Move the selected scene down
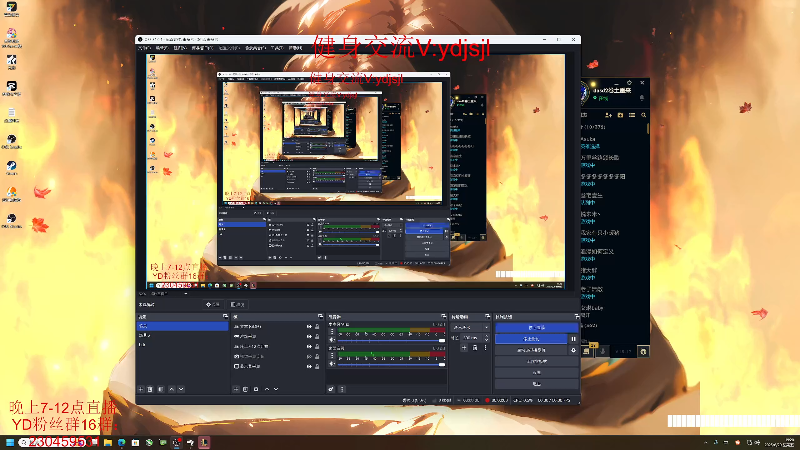Viewport: 800px width, 450px height. [181, 389]
